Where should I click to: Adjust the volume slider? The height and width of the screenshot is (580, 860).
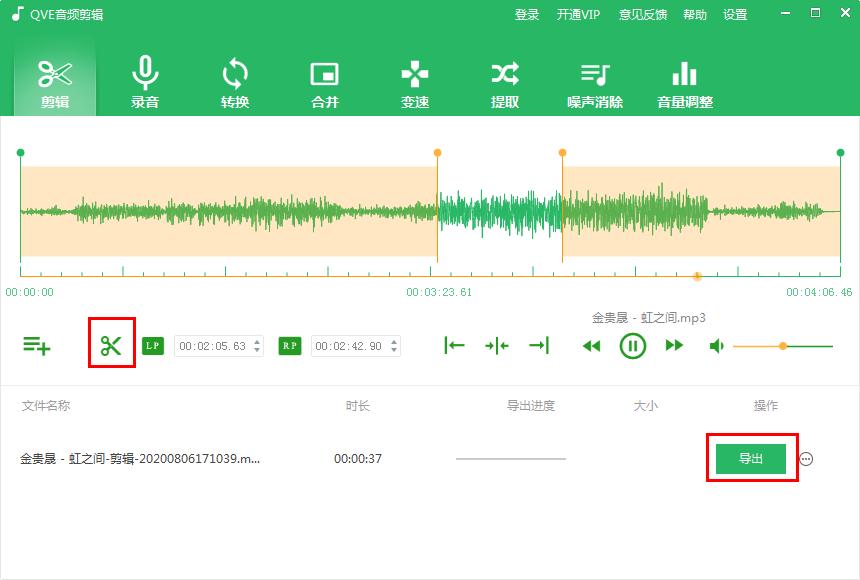(x=783, y=345)
